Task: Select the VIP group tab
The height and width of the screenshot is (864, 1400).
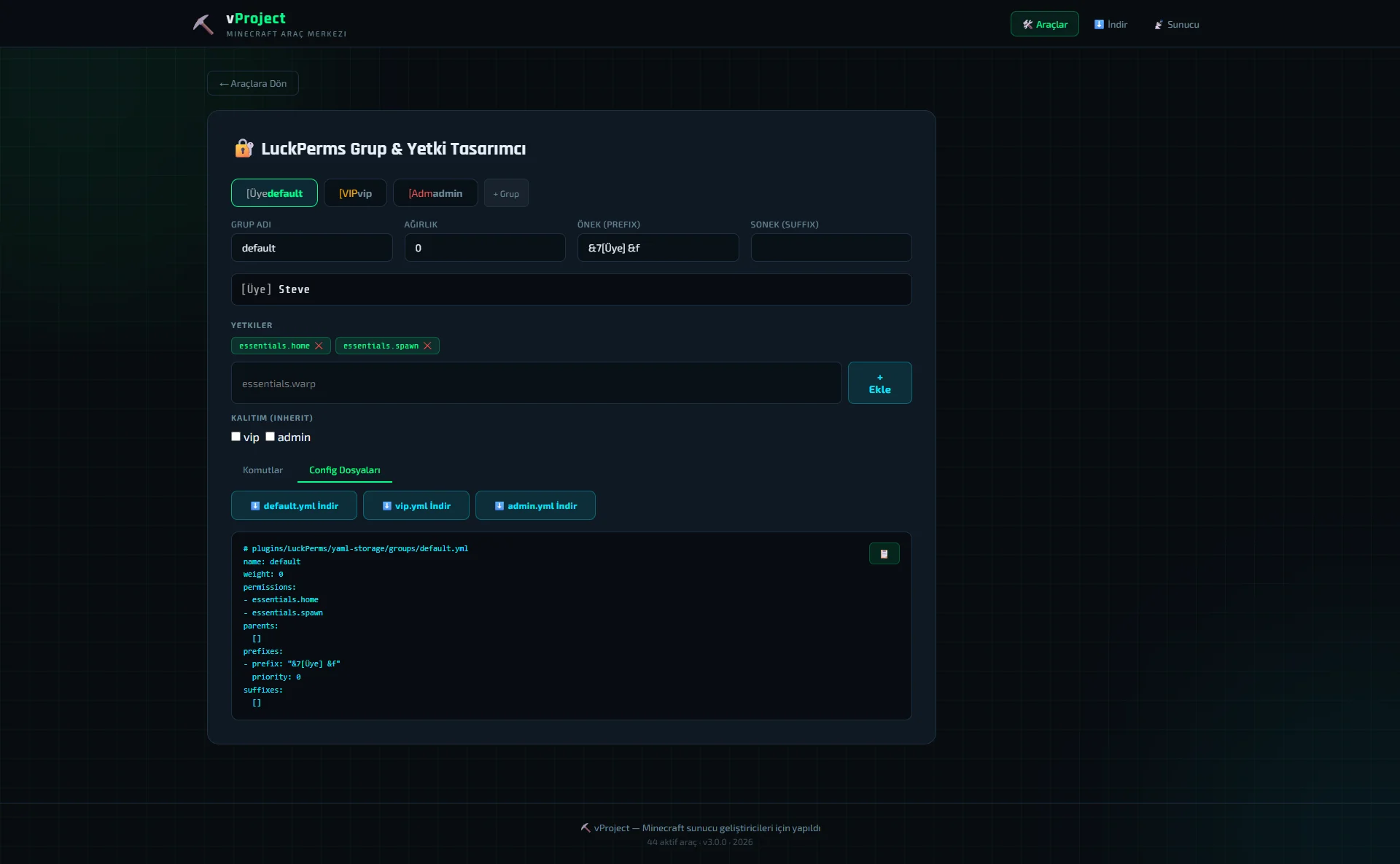Action: [x=355, y=193]
